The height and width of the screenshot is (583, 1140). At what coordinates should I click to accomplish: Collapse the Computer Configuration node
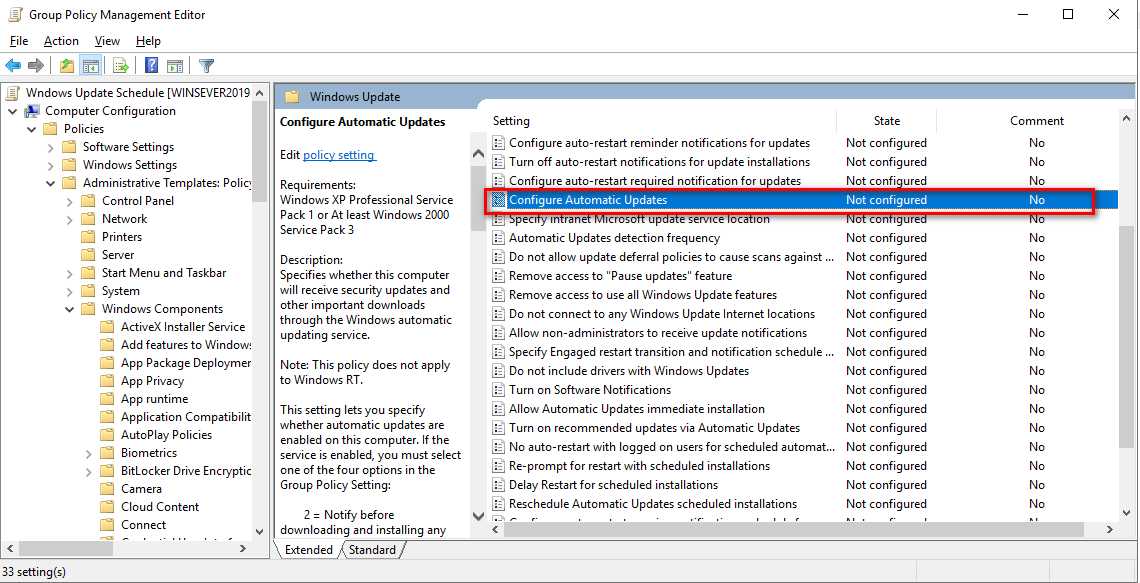[12, 111]
